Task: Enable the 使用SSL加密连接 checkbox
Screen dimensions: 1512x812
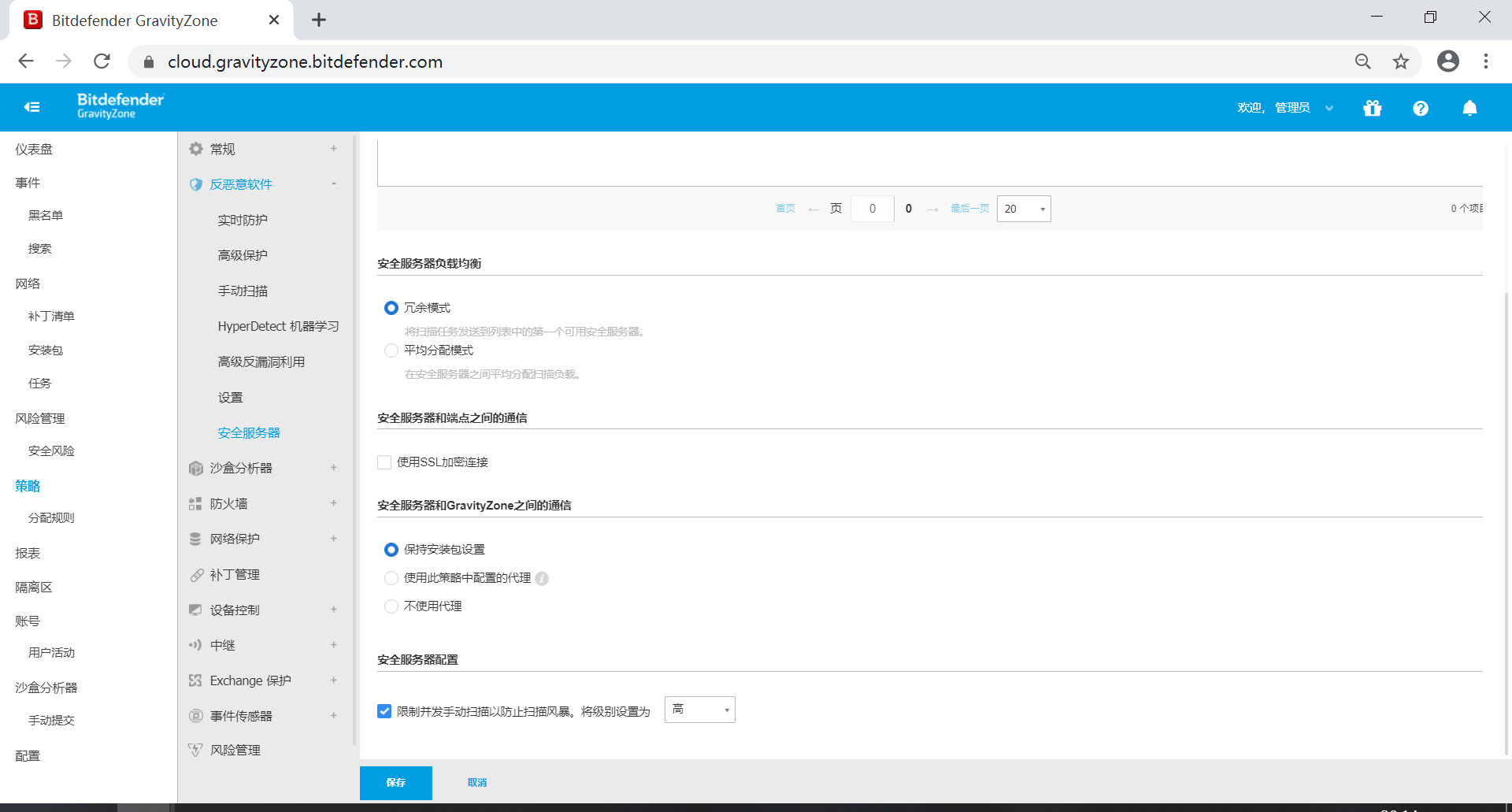Action: pyautogui.click(x=384, y=462)
